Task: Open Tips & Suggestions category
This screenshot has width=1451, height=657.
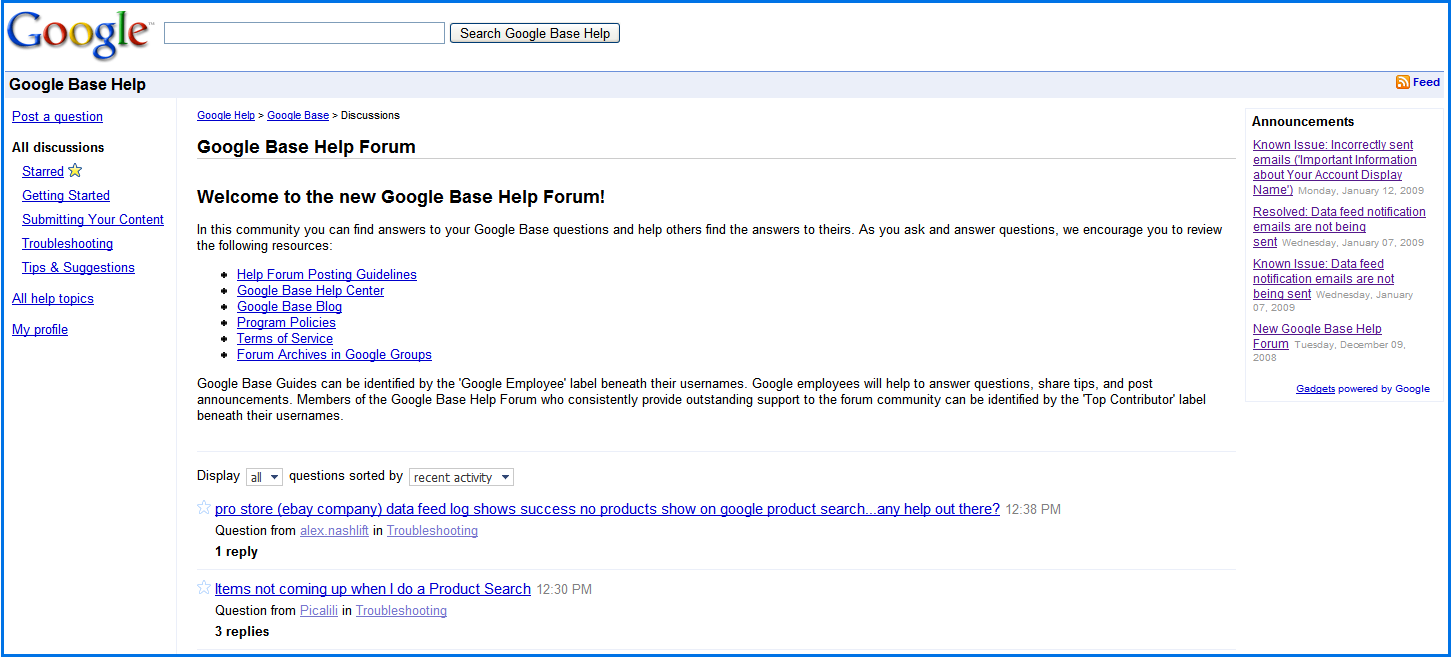Action: click(x=78, y=268)
